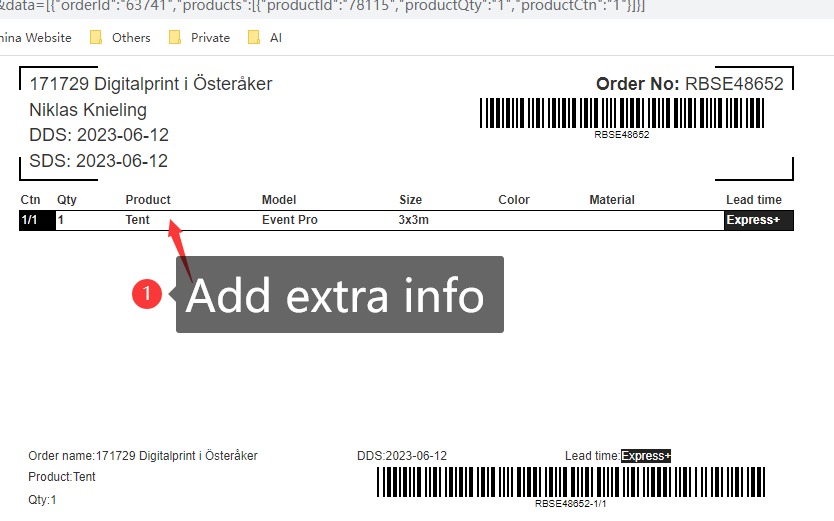Open the China Website bookmark
834x521 pixels.
[x=35, y=38]
